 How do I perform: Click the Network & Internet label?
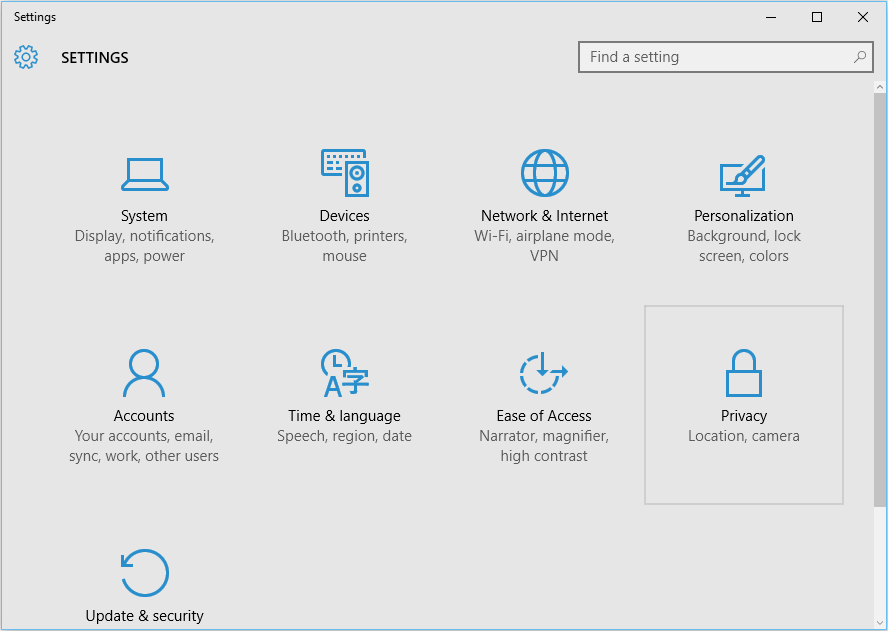(x=544, y=216)
